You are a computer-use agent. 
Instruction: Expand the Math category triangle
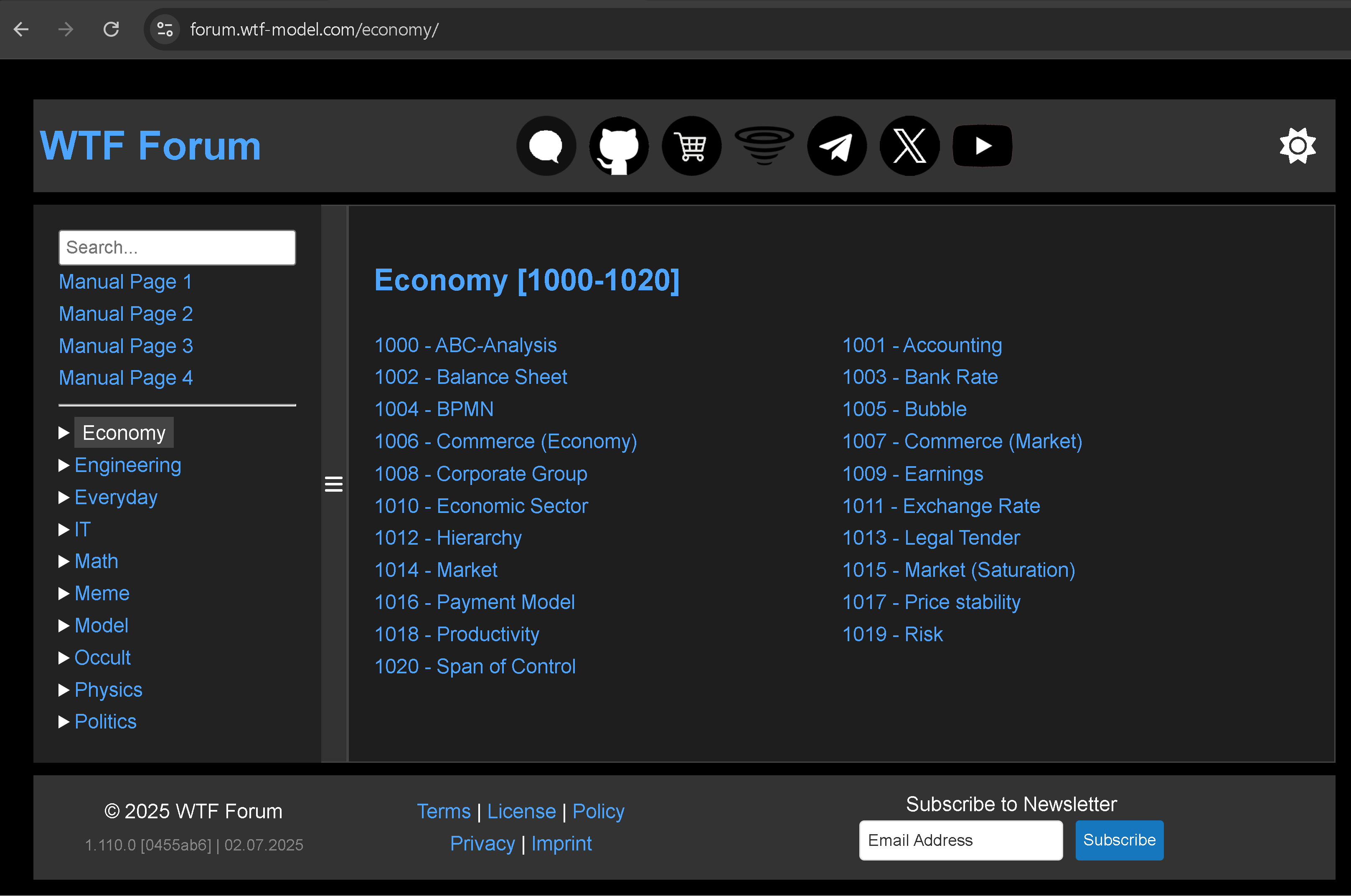(63, 562)
